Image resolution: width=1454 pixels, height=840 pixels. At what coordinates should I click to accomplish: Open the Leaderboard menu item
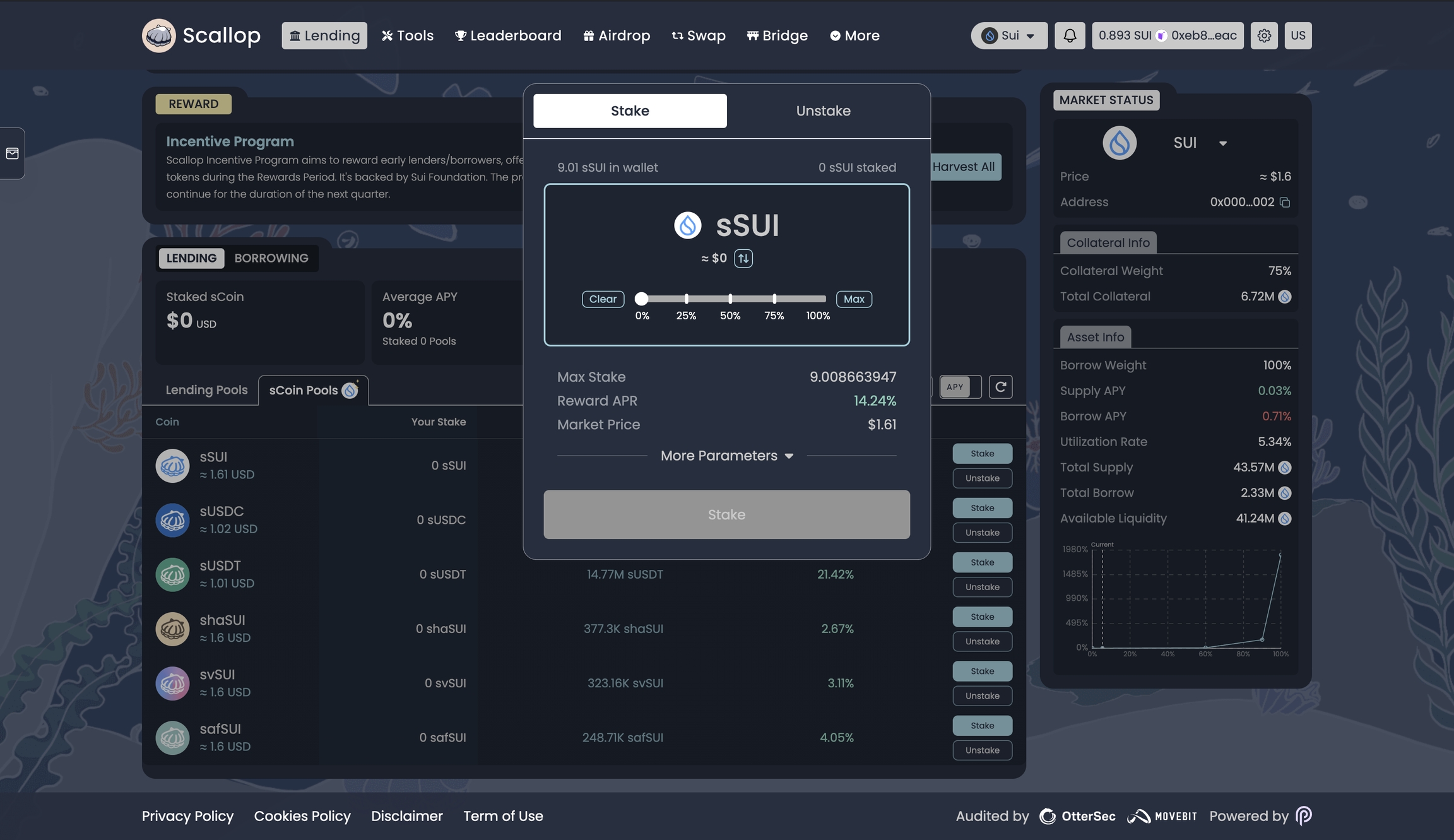[x=508, y=36]
